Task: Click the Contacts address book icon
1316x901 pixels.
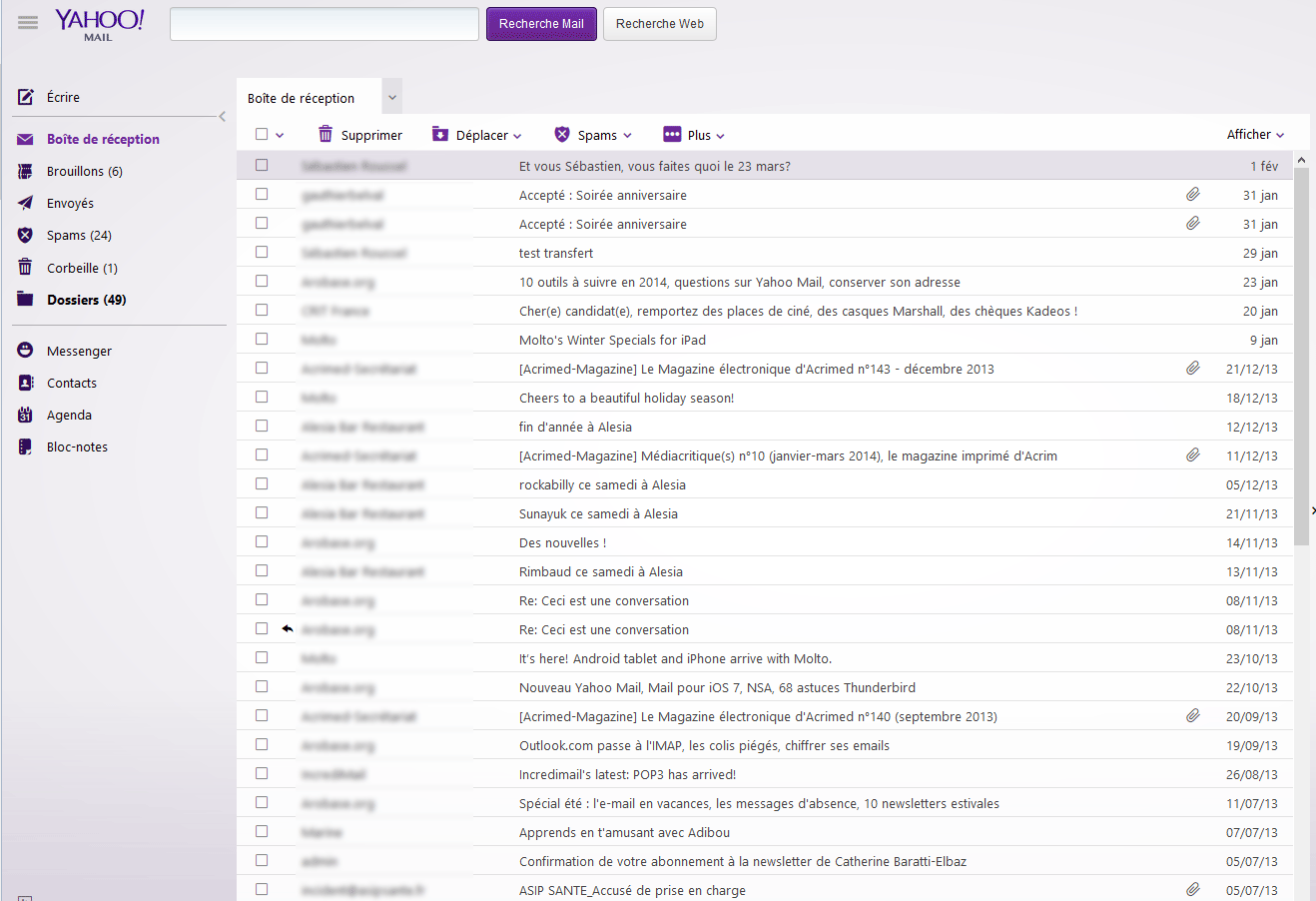Action: tap(26, 383)
